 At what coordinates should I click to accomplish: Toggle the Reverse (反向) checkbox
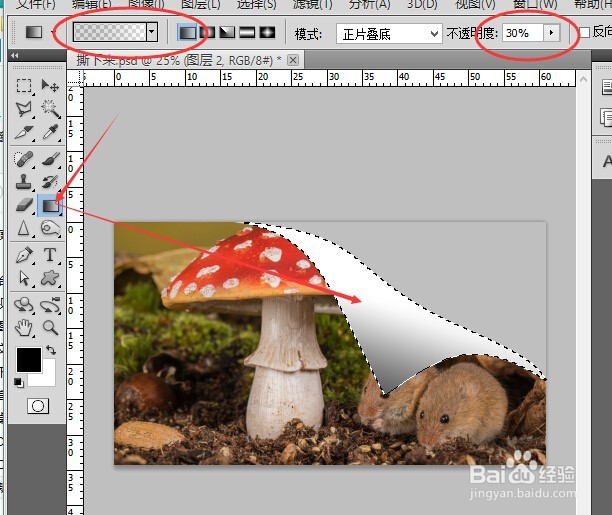tap(584, 32)
